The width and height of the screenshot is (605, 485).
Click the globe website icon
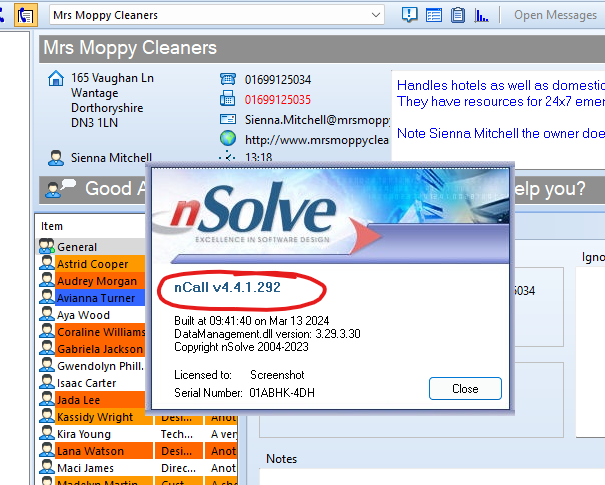pos(228,138)
